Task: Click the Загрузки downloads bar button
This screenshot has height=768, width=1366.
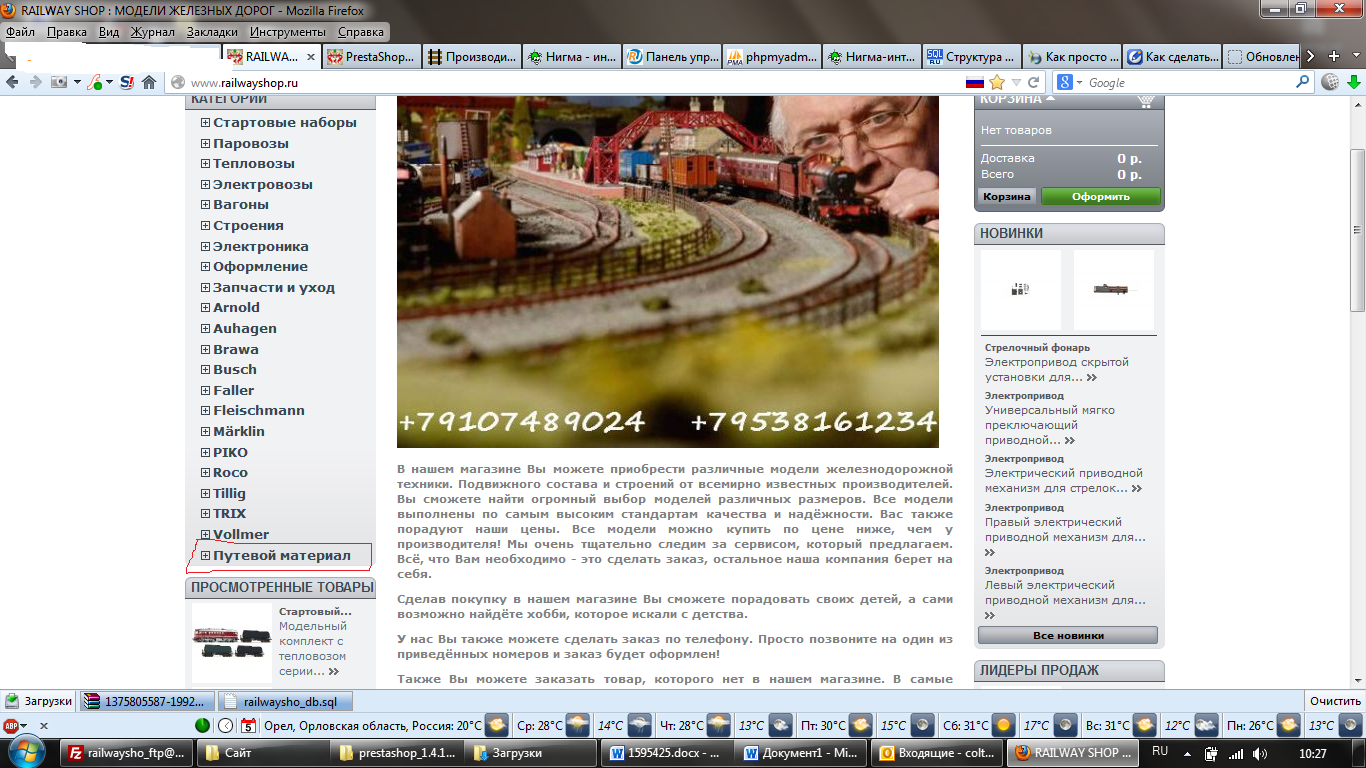Action: (39, 701)
